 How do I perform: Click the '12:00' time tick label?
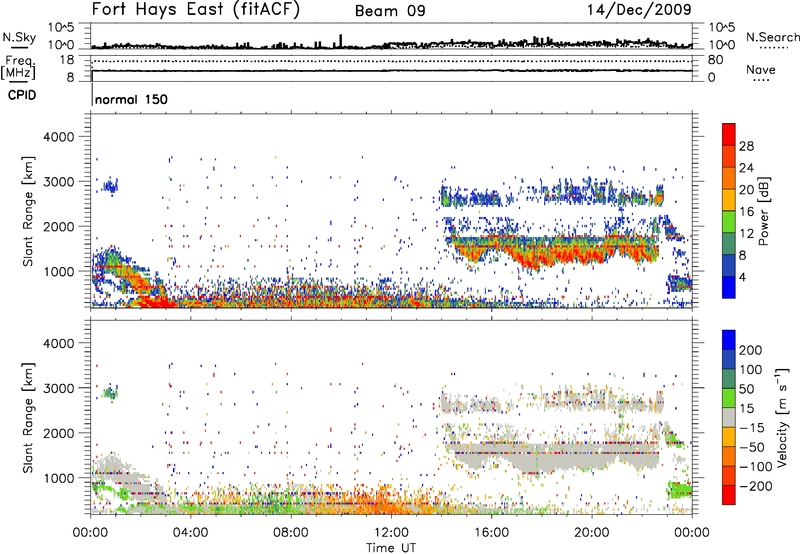pyautogui.click(x=391, y=533)
